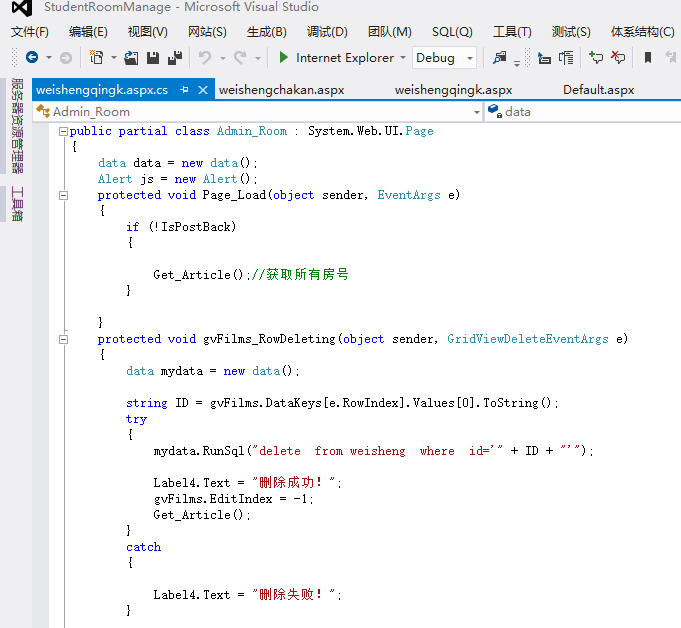Open the Debug configuration combo box
This screenshot has width=681, height=628.
click(444, 58)
